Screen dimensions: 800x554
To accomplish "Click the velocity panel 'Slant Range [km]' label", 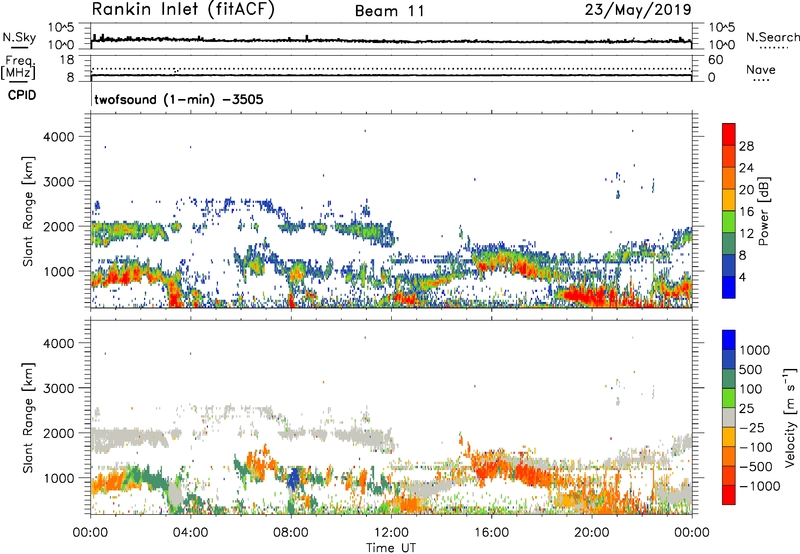I will click(28, 417).
